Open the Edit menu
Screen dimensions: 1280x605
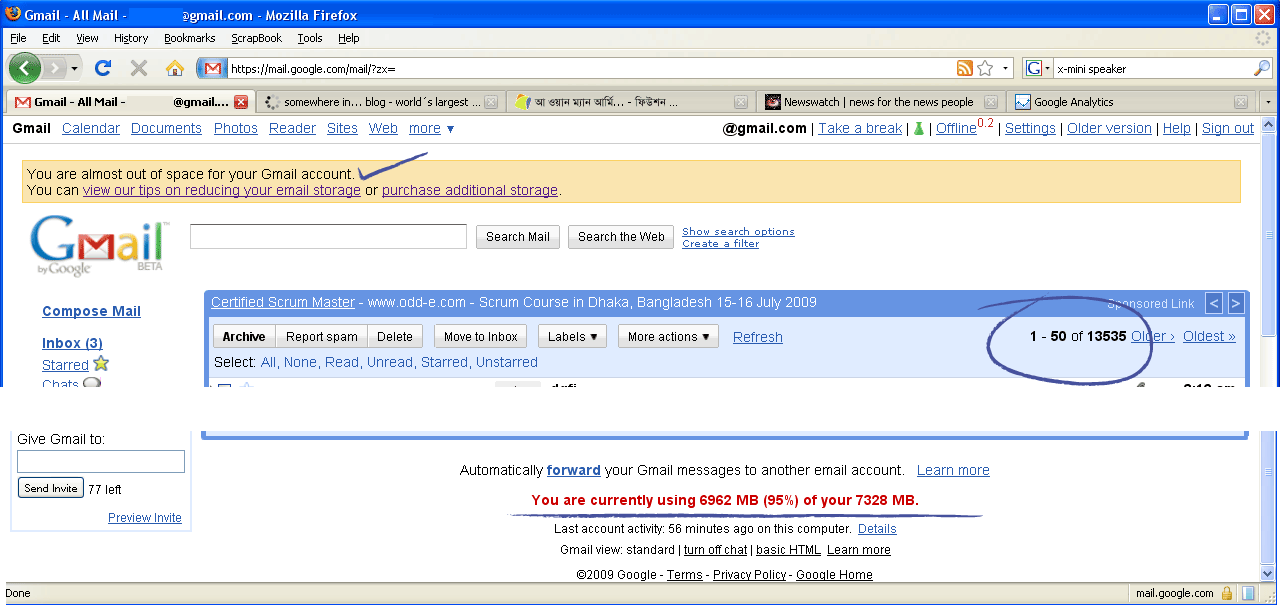click(x=51, y=38)
